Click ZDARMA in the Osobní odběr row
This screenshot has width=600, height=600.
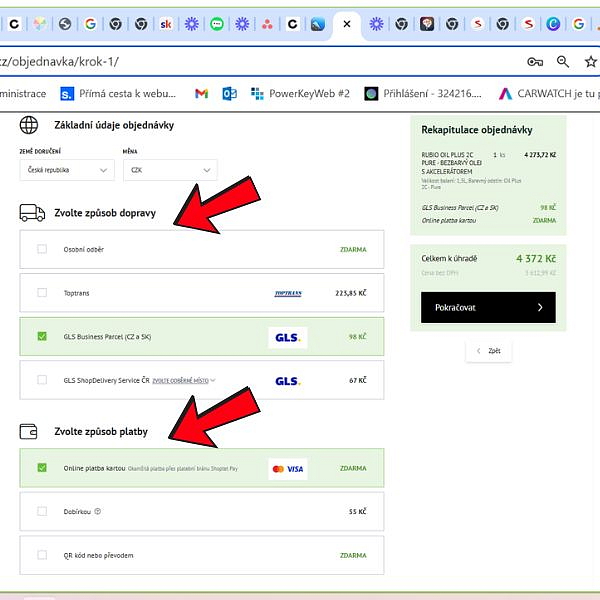click(x=353, y=249)
